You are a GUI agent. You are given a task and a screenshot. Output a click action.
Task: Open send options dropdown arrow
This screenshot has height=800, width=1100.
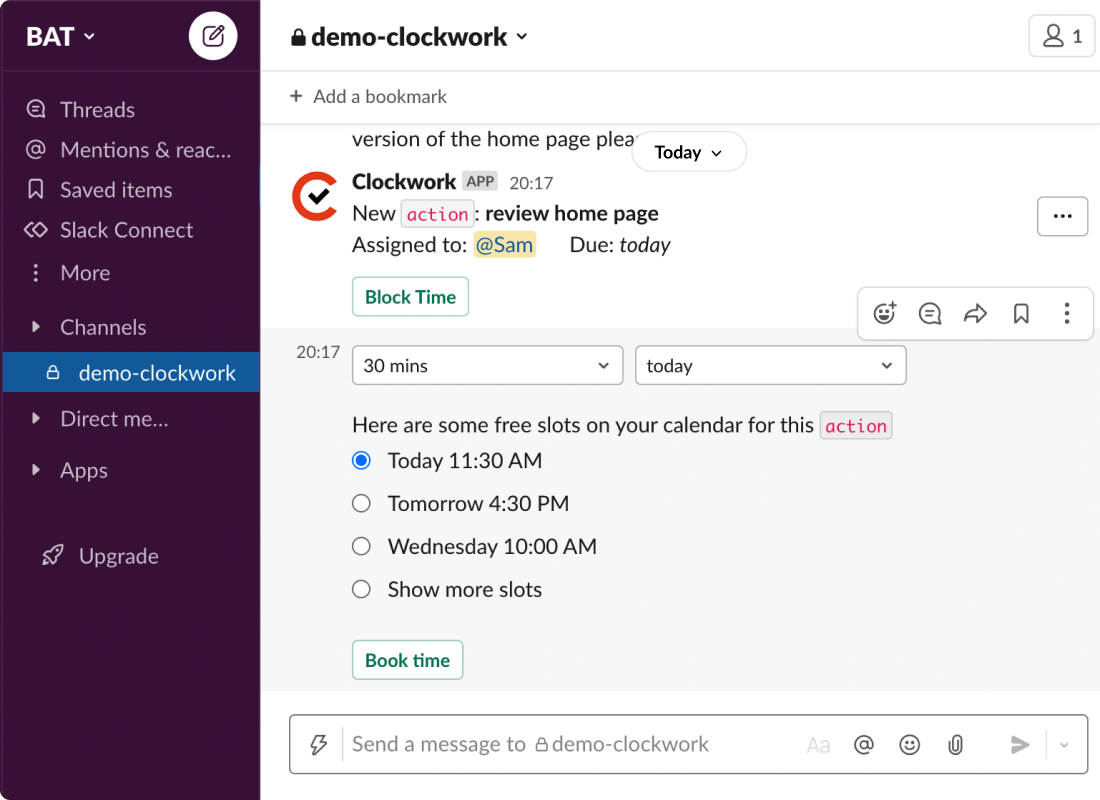coord(1064,745)
